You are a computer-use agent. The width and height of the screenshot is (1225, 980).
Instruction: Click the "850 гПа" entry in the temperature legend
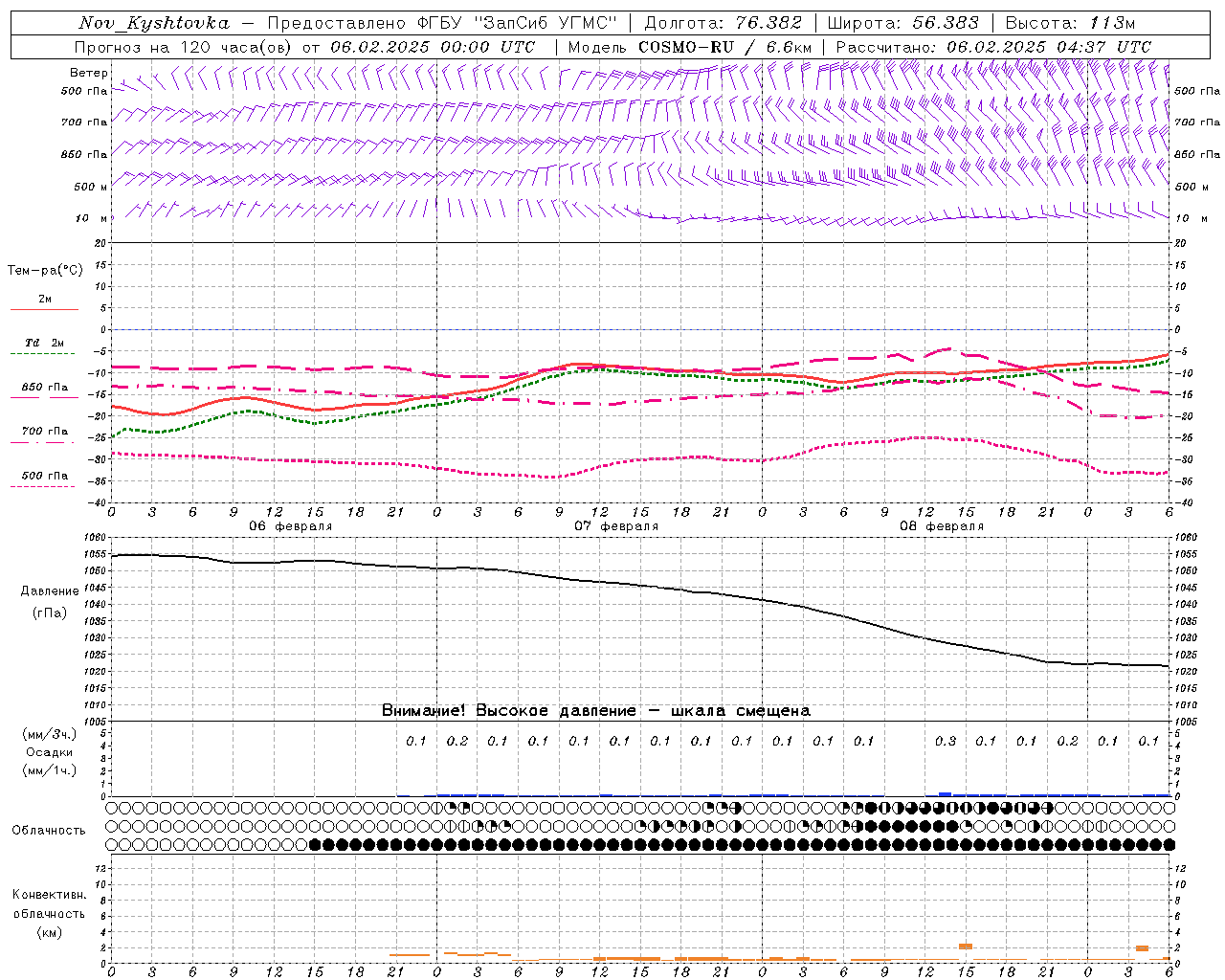[x=45, y=388]
